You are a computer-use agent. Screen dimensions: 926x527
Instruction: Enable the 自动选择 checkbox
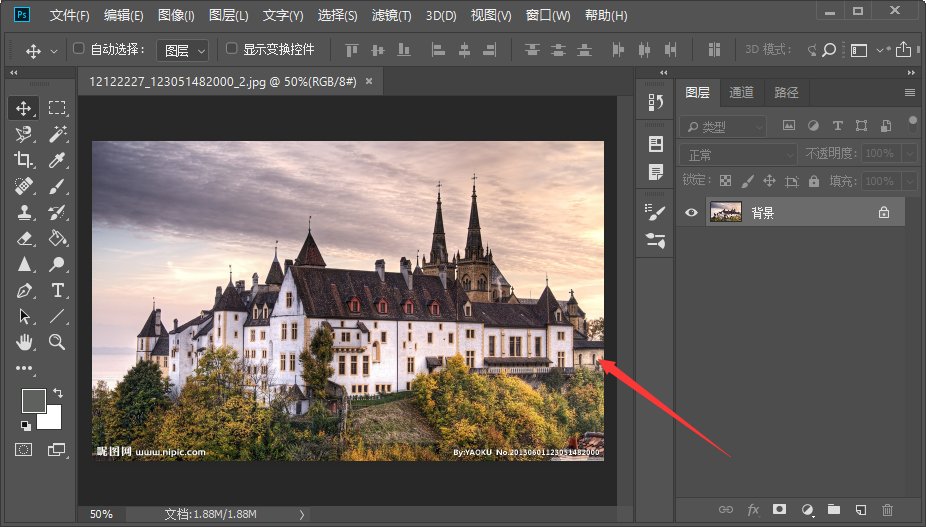tap(79, 49)
